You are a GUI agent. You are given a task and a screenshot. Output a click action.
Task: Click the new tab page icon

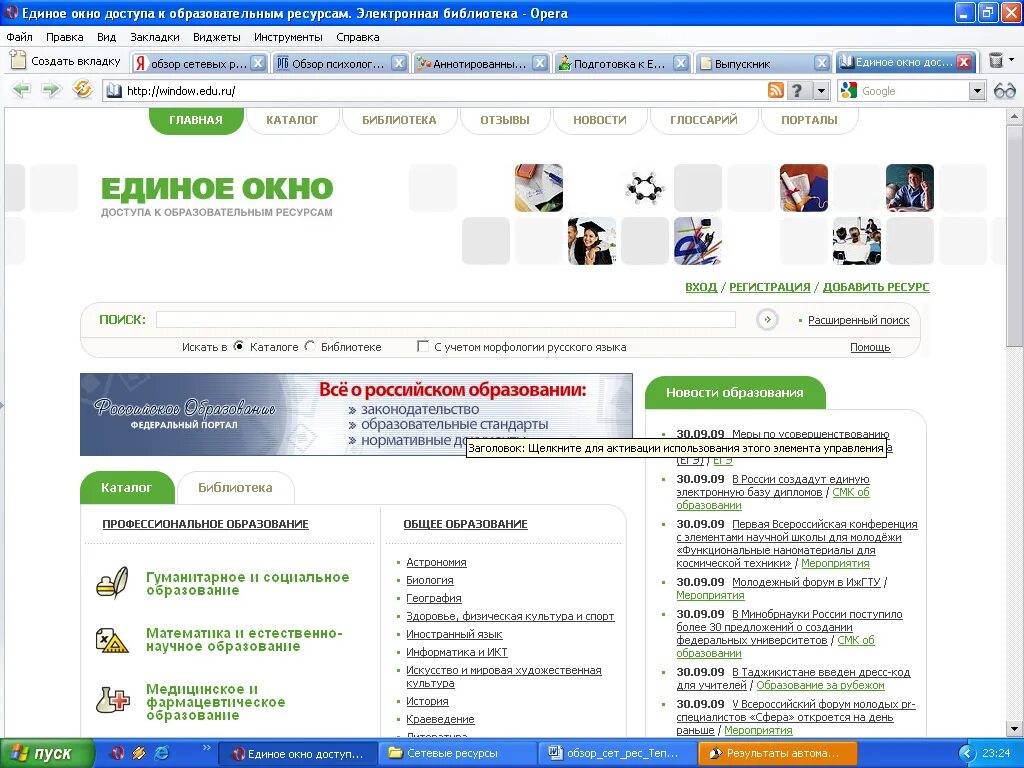pyautogui.click(x=18, y=60)
